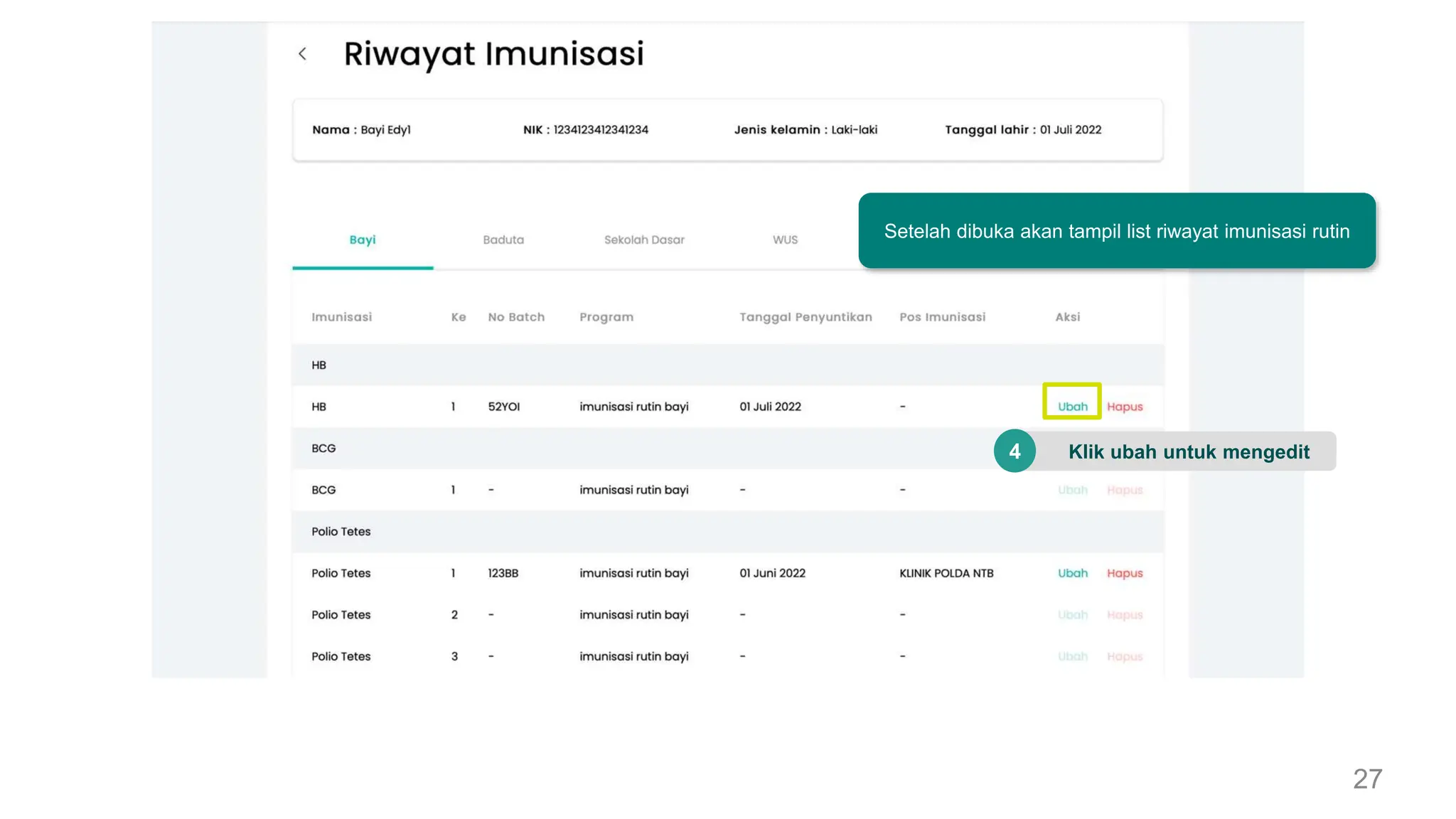Image resolution: width=1456 pixels, height=819 pixels.
Task: Edit Polio Tetes 123BB via Ubah
Action: 1072,573
